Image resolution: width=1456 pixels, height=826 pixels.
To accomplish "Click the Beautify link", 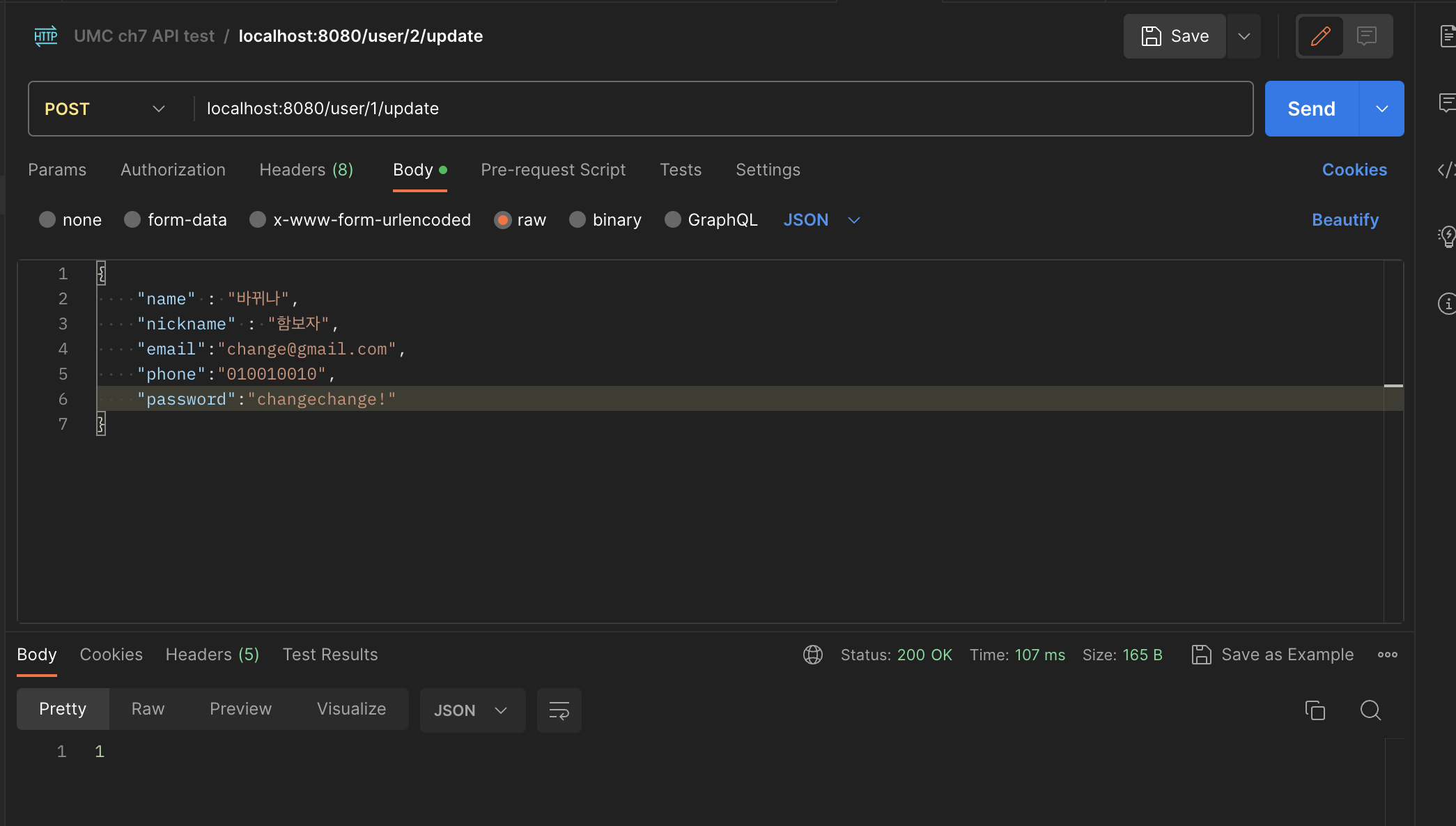I will click(1345, 220).
